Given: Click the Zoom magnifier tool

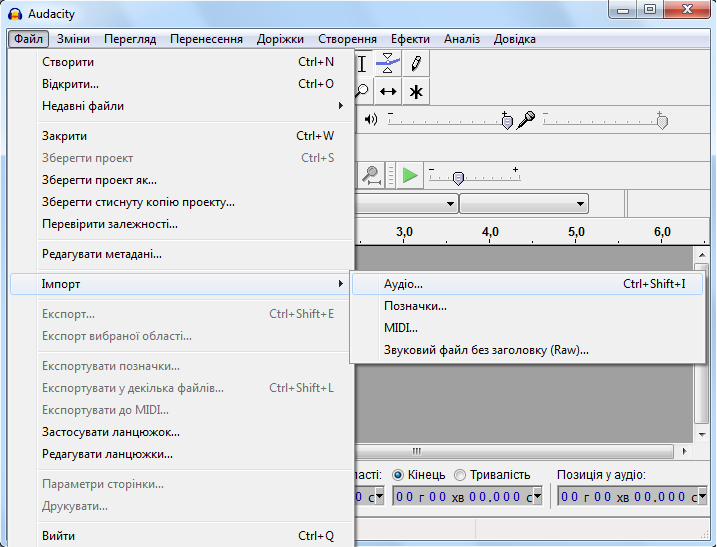Looking at the screenshot, I should [x=362, y=91].
